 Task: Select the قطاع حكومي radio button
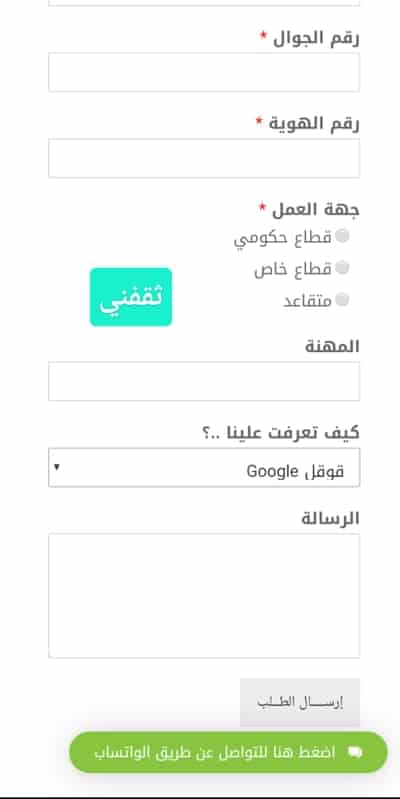tap(343, 236)
